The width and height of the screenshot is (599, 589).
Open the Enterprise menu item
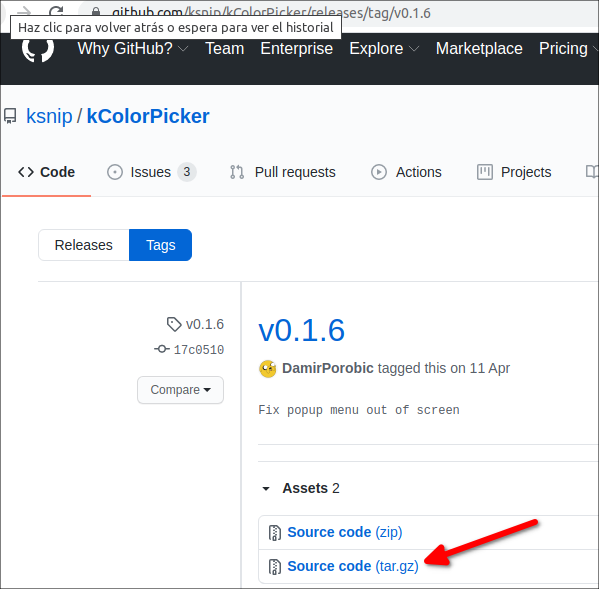pos(296,49)
